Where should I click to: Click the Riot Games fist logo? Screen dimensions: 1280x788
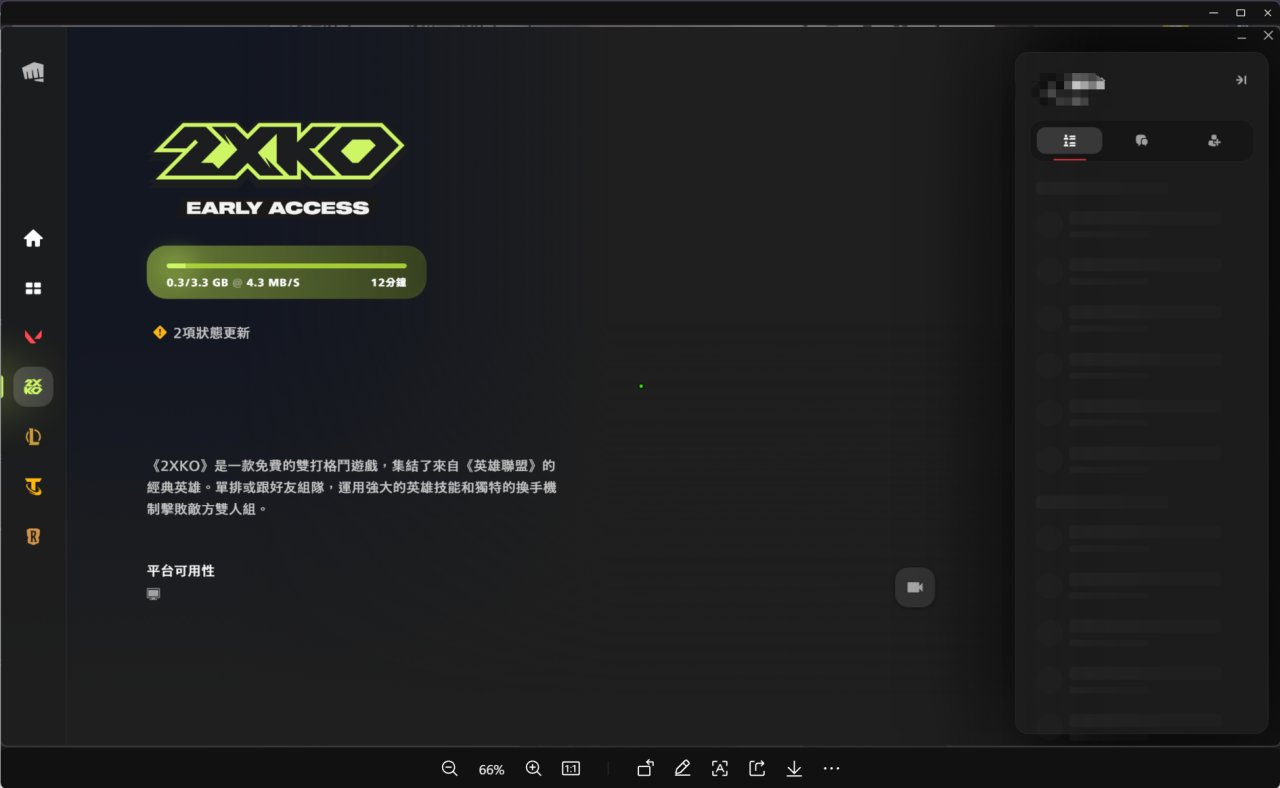(x=33, y=72)
